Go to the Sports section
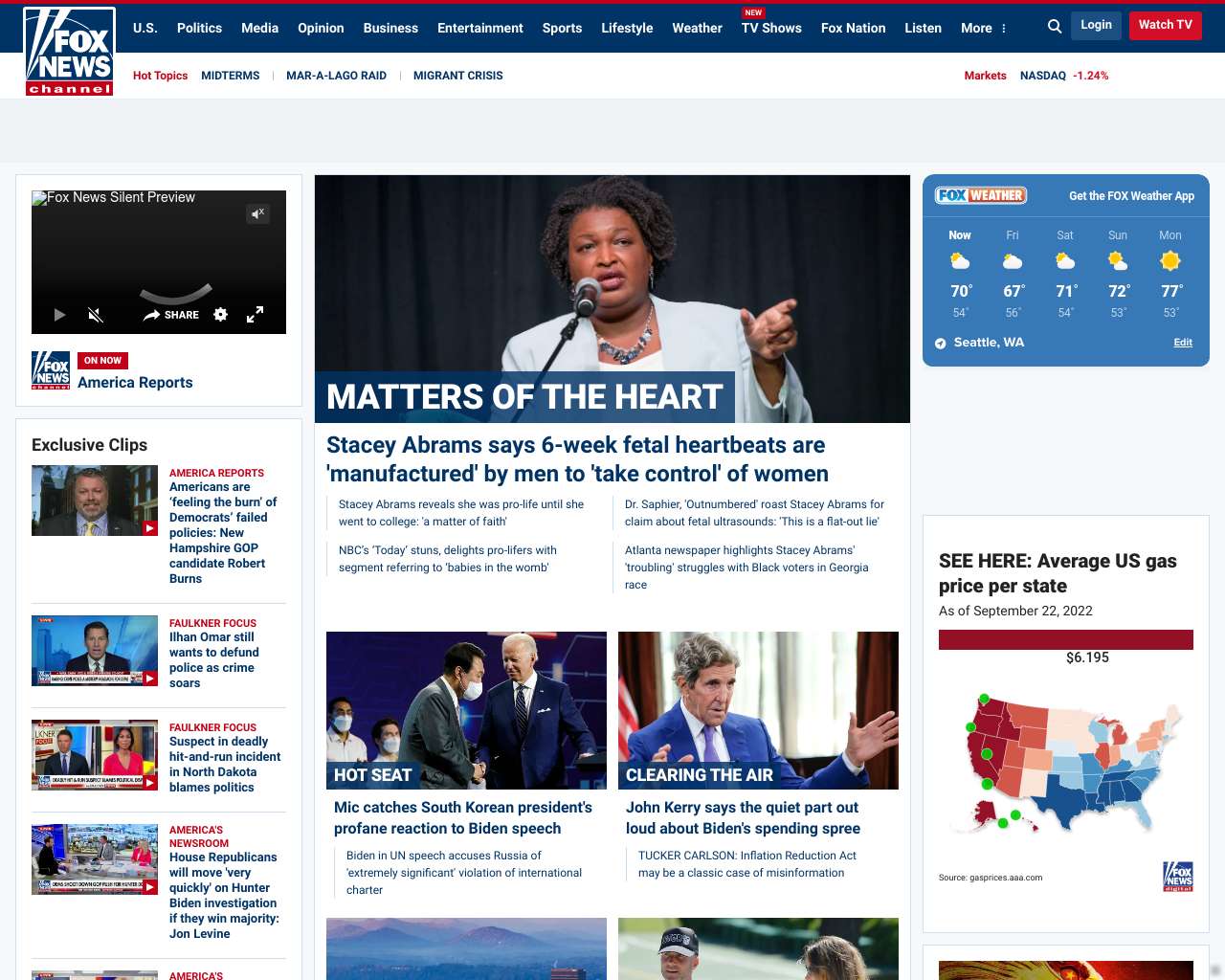This screenshot has height=980, width=1225. [562, 28]
